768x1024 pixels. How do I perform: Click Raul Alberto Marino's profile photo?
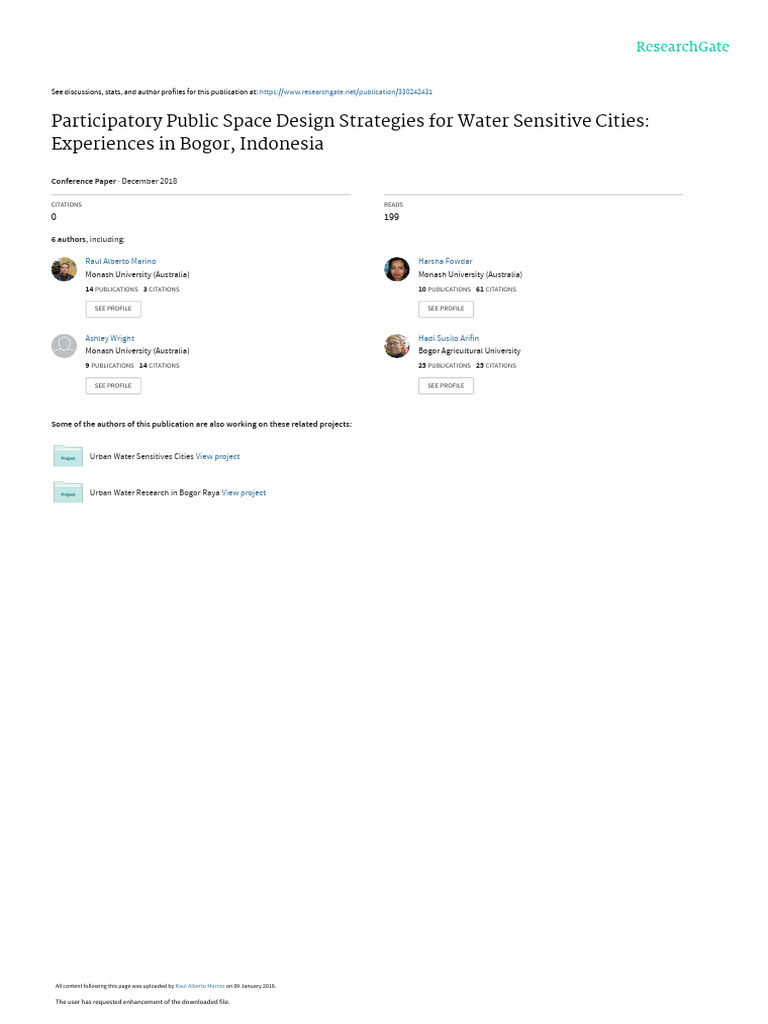[64, 269]
